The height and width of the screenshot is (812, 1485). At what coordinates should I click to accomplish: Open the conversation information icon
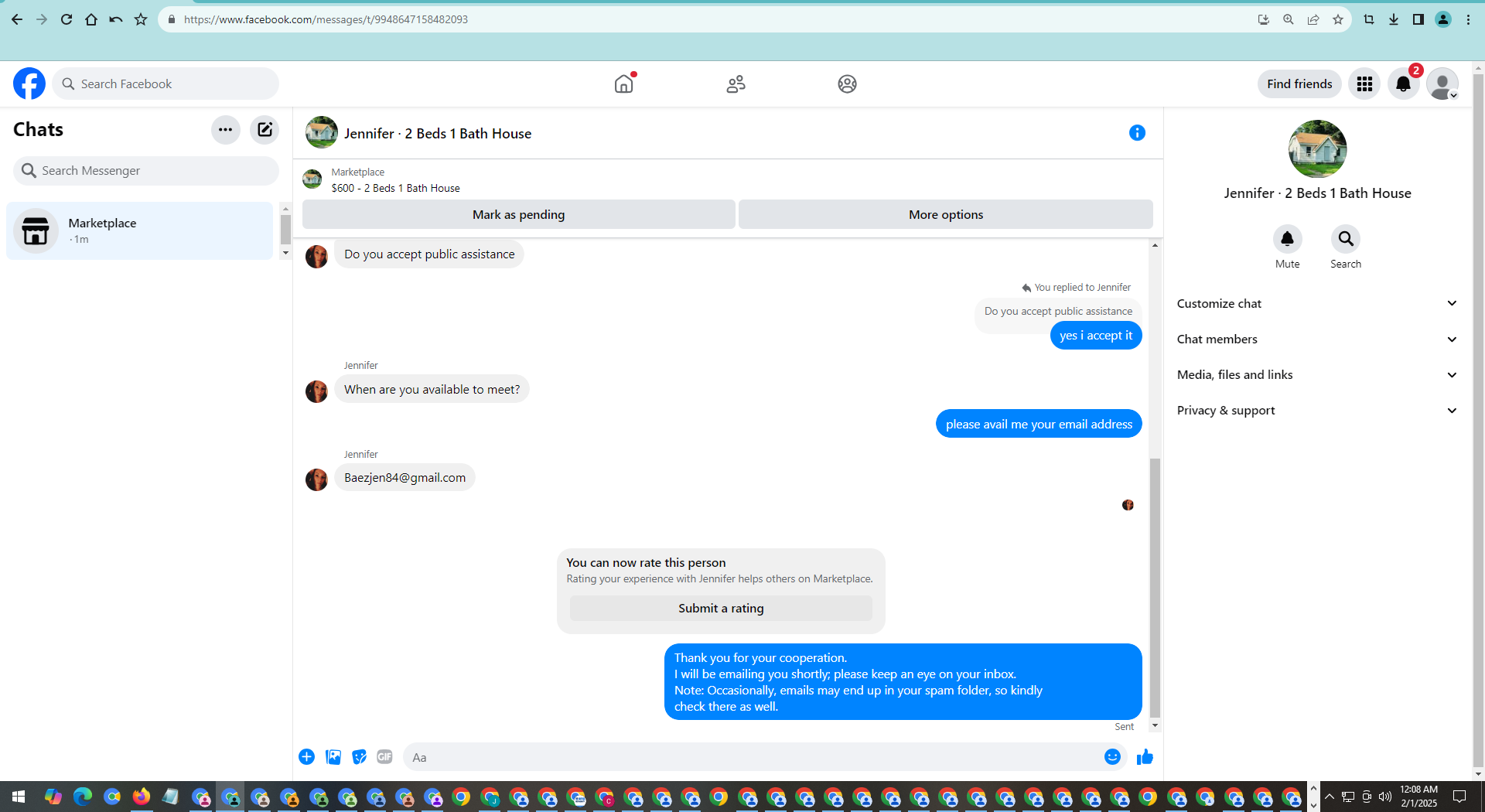coord(1137,133)
